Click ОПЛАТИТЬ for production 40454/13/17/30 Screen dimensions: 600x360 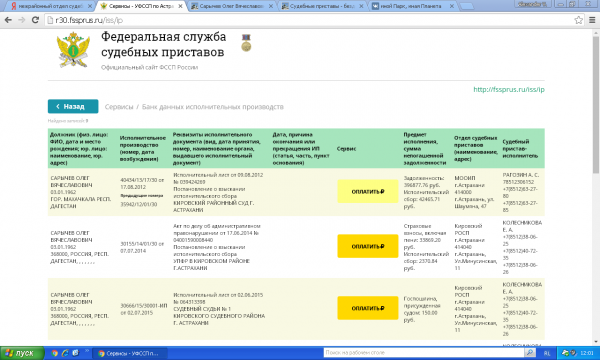click(x=368, y=191)
